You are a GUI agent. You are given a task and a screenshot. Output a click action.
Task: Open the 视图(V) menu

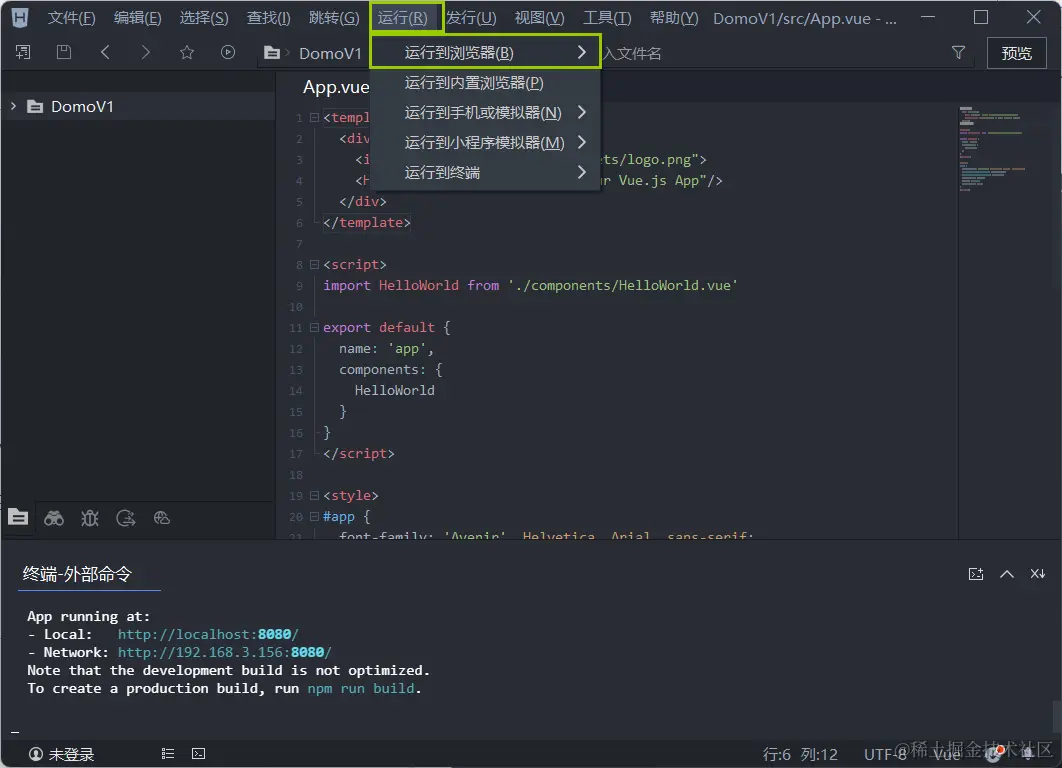coord(539,18)
